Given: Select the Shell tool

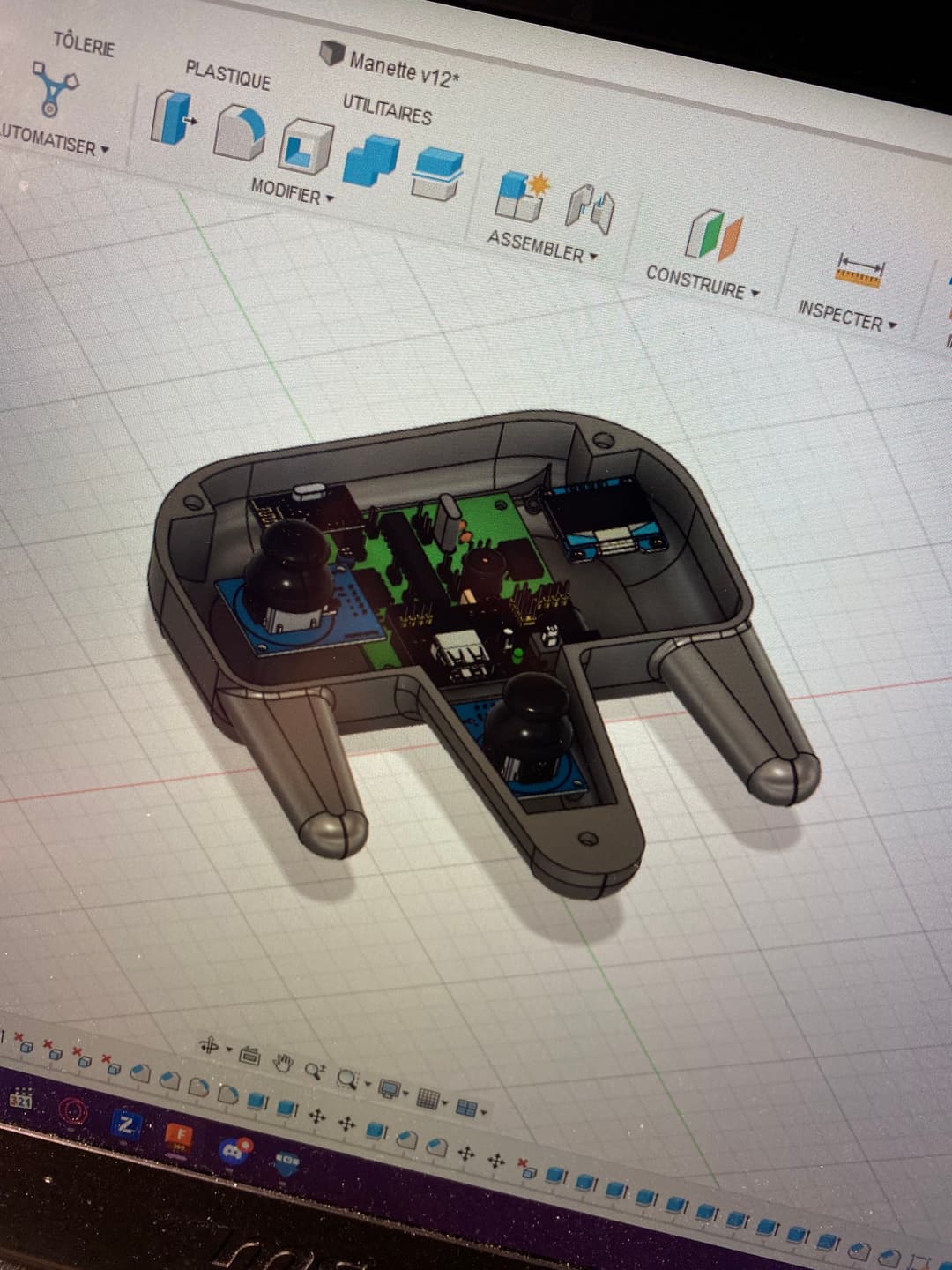Looking at the screenshot, I should pos(306,147).
